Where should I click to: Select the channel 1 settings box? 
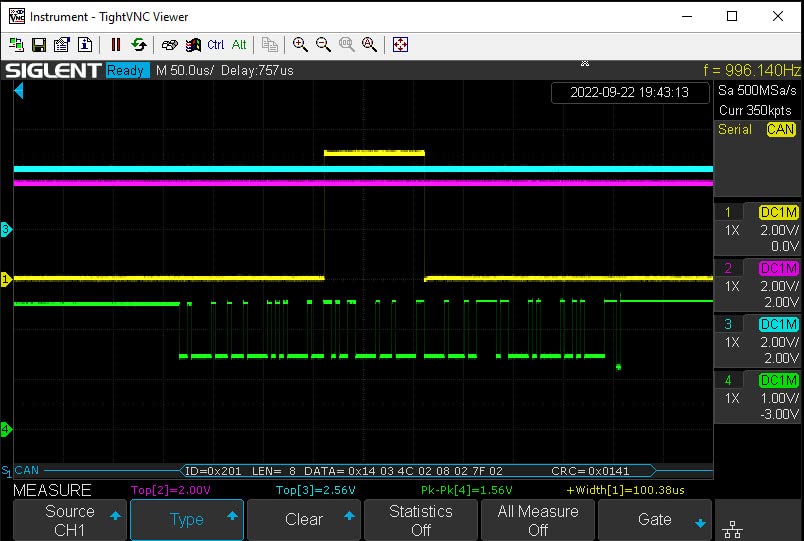point(756,229)
